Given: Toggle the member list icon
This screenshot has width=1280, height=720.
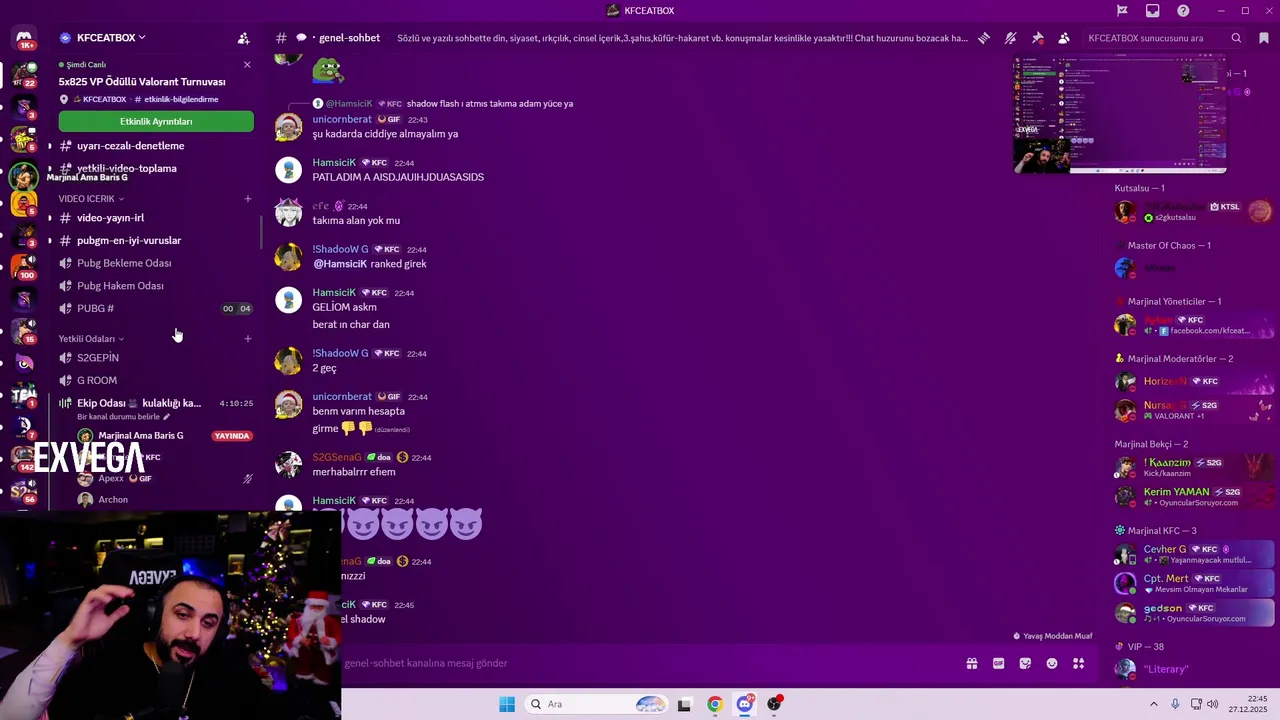Looking at the screenshot, I should coord(1064,38).
